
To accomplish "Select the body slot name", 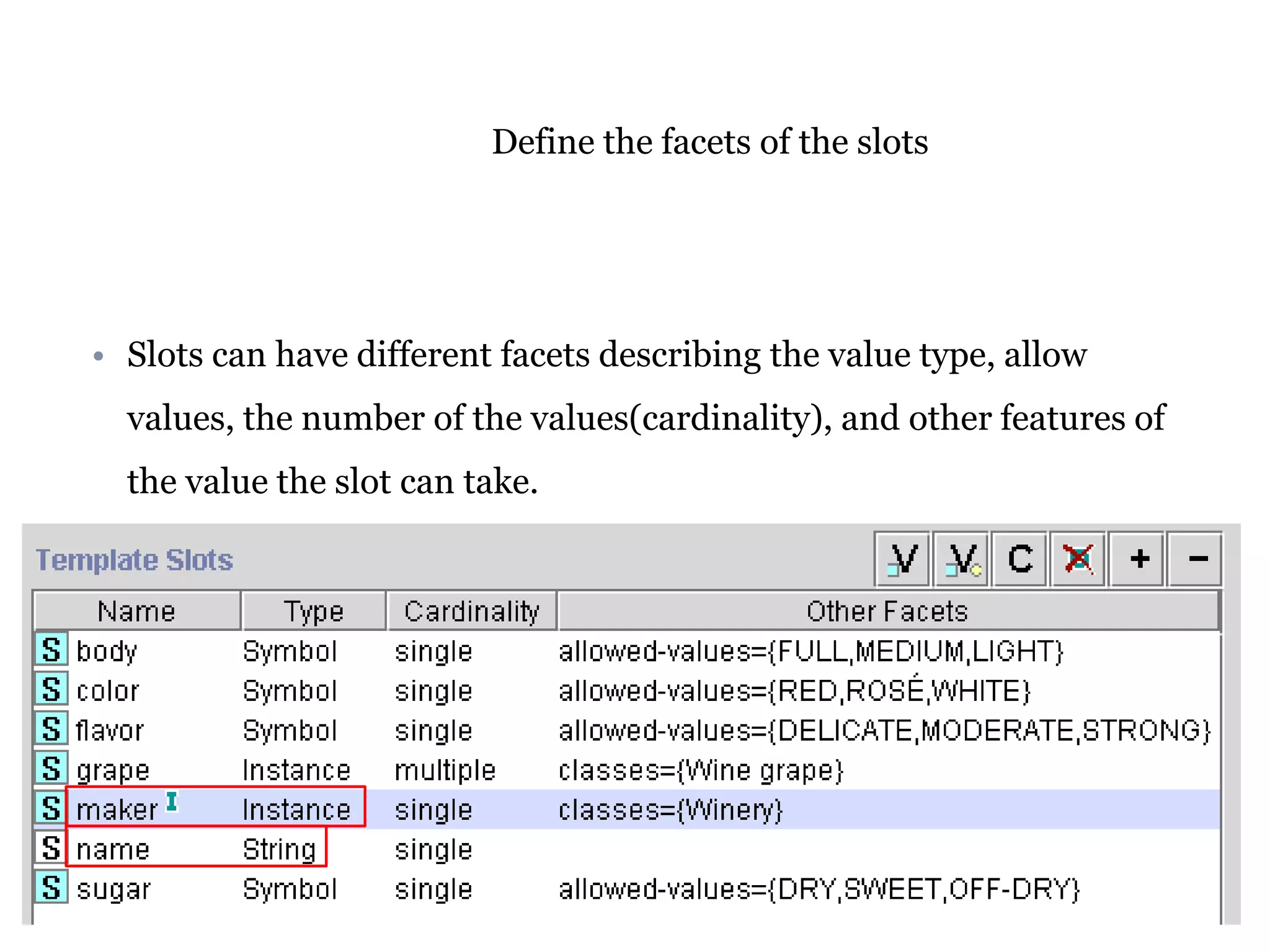I will [107, 651].
